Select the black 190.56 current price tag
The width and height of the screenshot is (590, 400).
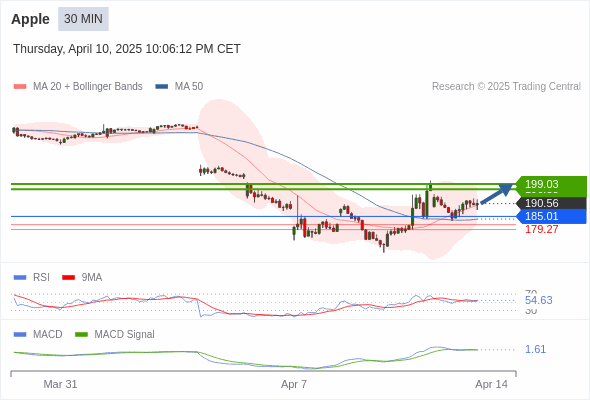pyautogui.click(x=551, y=203)
